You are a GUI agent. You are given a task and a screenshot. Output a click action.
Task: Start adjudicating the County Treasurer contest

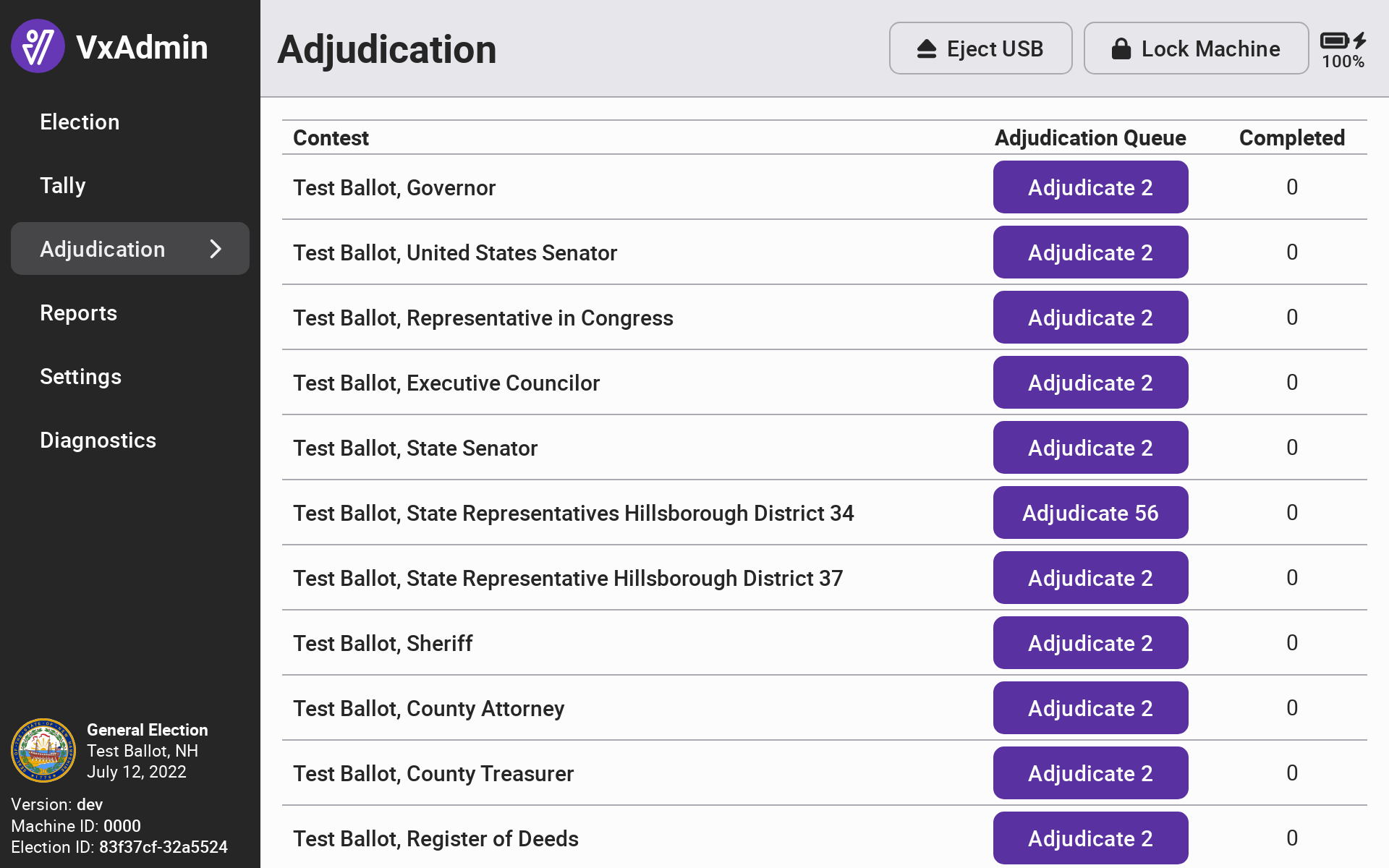(x=1090, y=773)
